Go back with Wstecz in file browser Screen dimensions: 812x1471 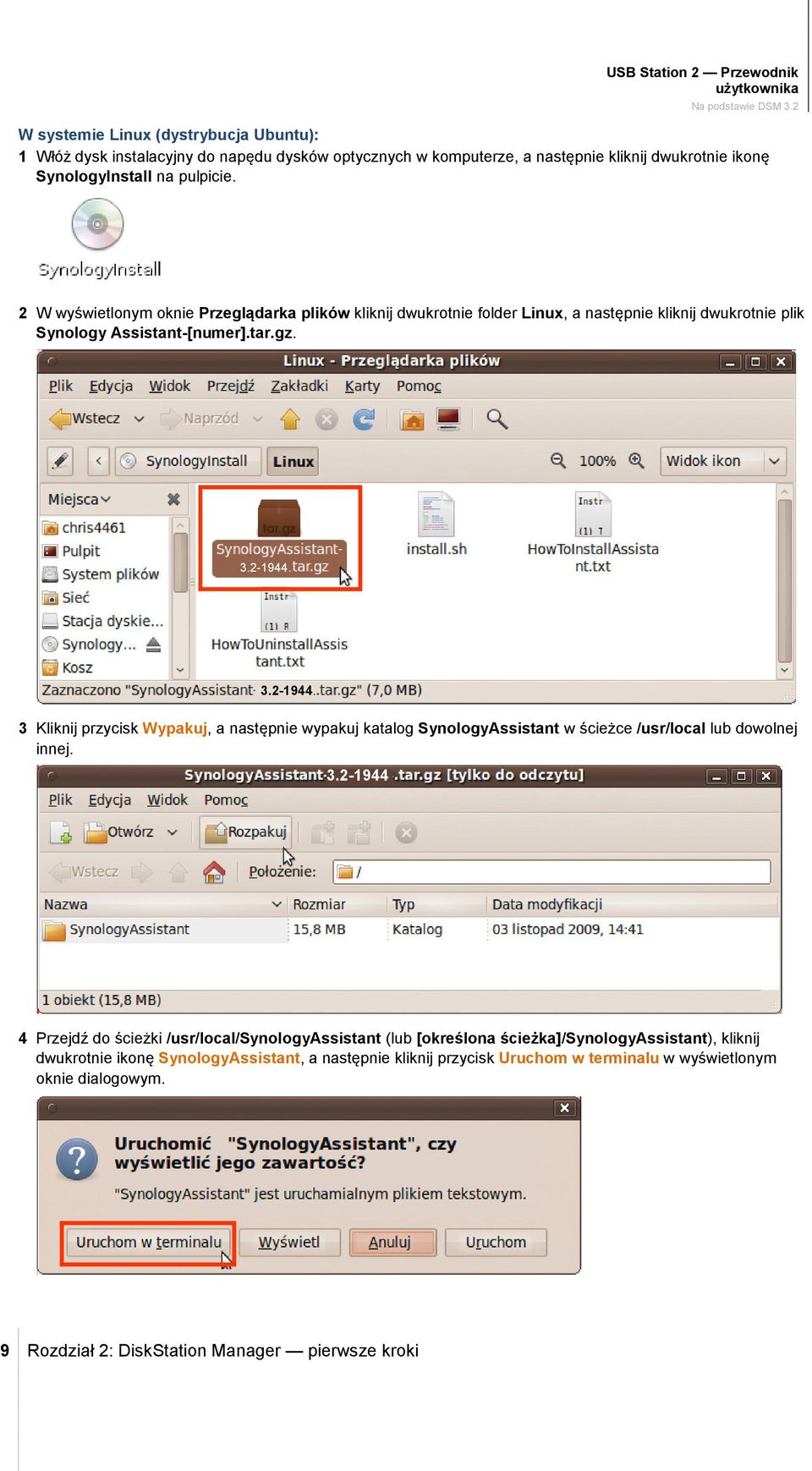point(85,419)
